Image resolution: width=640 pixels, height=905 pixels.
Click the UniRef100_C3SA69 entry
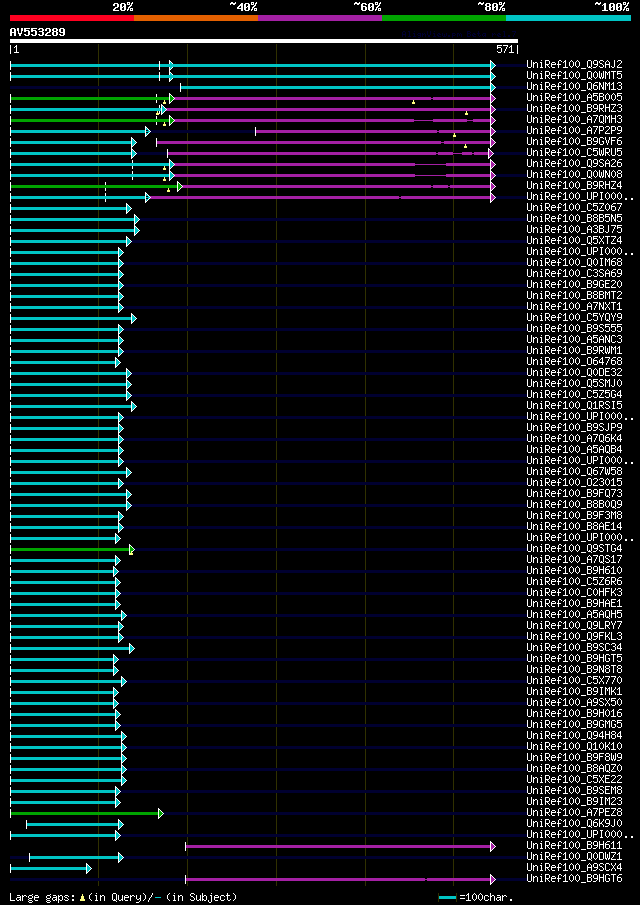coord(575,273)
